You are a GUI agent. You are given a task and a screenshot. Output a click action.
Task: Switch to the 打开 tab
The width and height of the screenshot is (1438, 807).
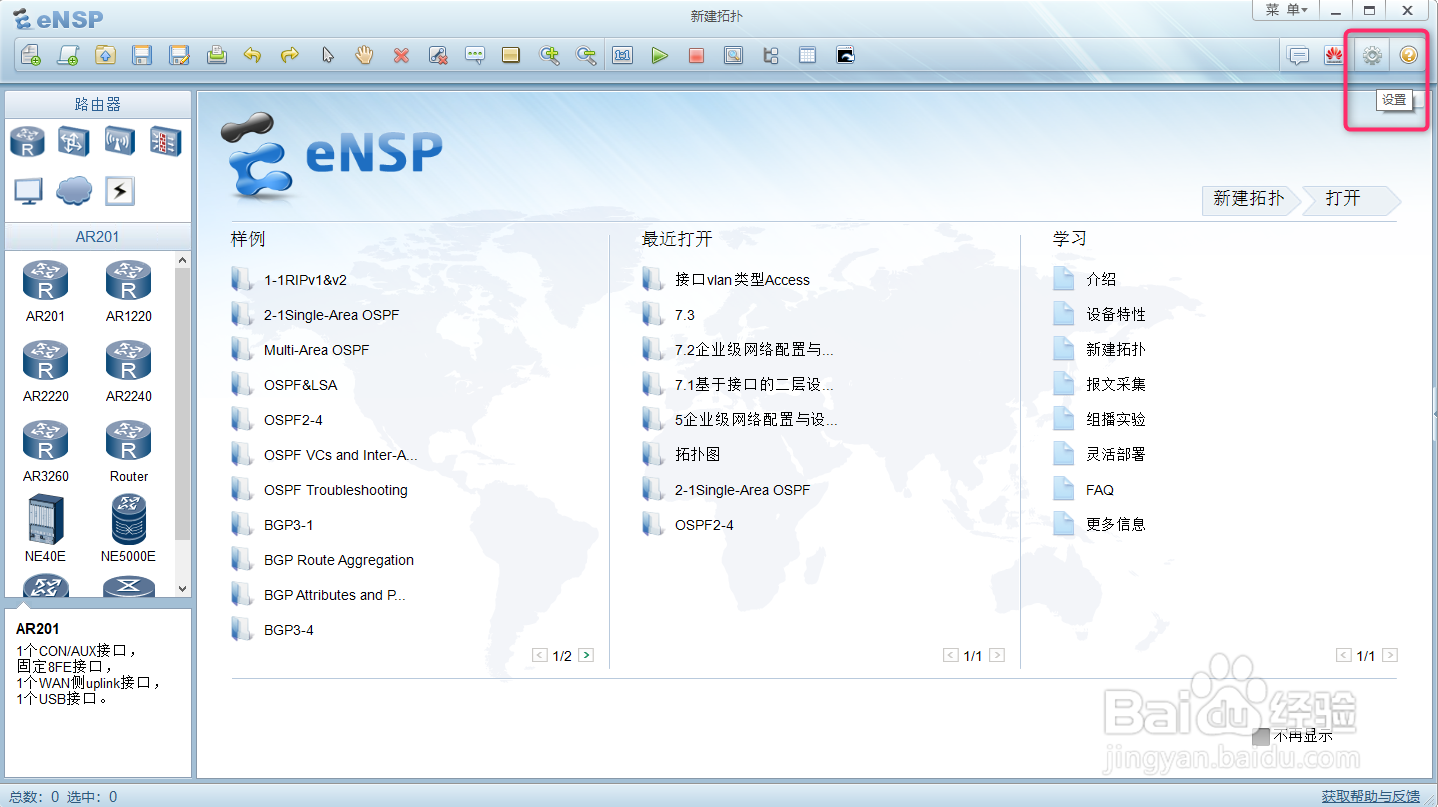[1343, 200]
